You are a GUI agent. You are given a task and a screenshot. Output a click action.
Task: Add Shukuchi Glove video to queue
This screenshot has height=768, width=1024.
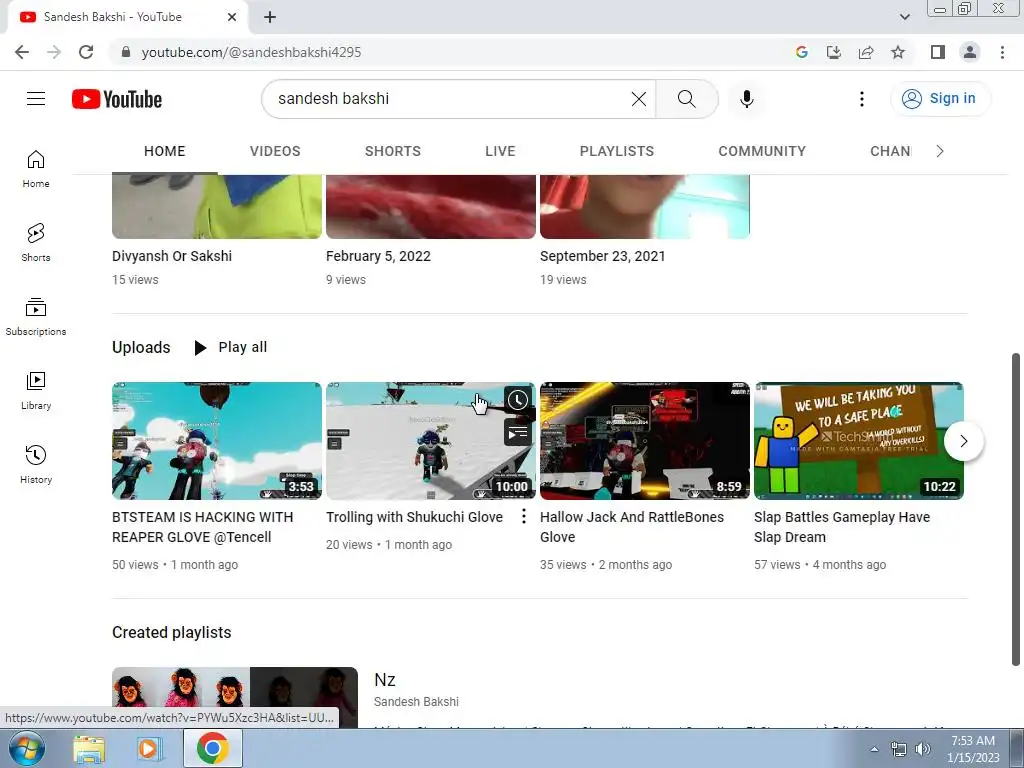[518, 432]
